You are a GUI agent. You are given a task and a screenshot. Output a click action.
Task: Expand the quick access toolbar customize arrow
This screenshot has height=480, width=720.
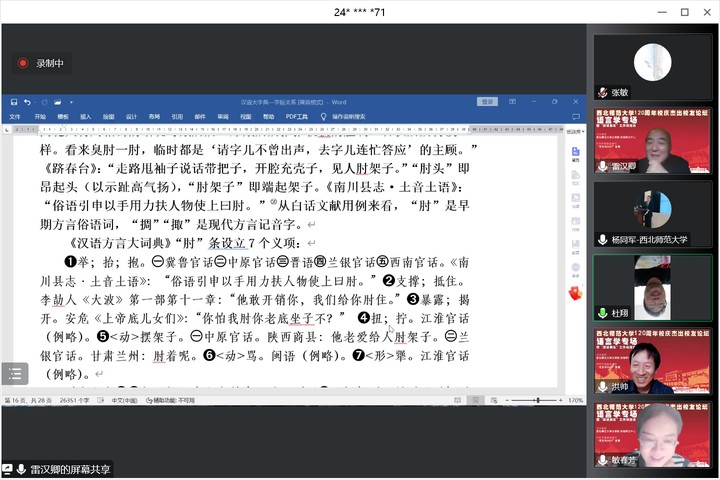point(71,102)
